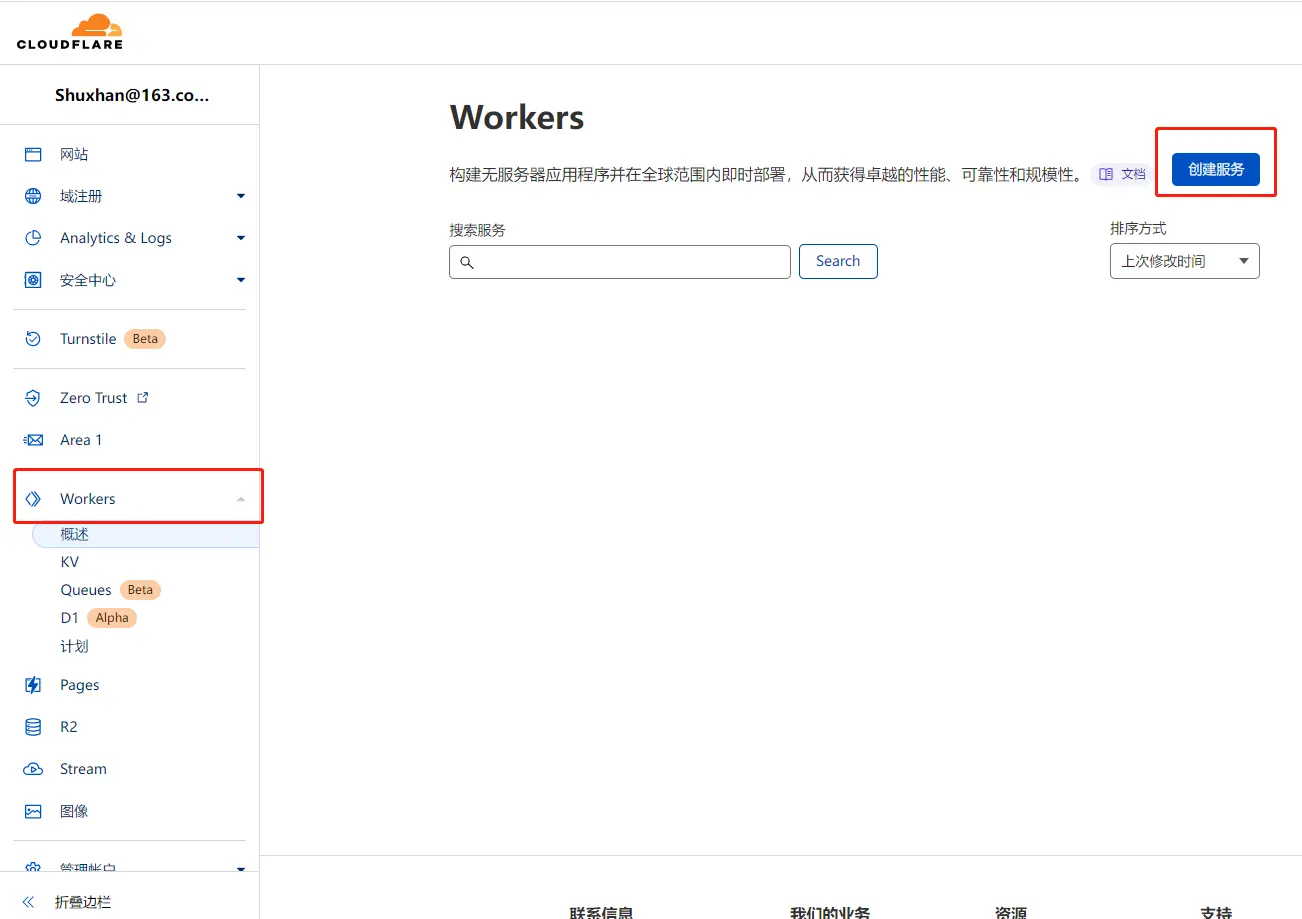Click the Analytics & Logs chart icon

click(x=33, y=238)
